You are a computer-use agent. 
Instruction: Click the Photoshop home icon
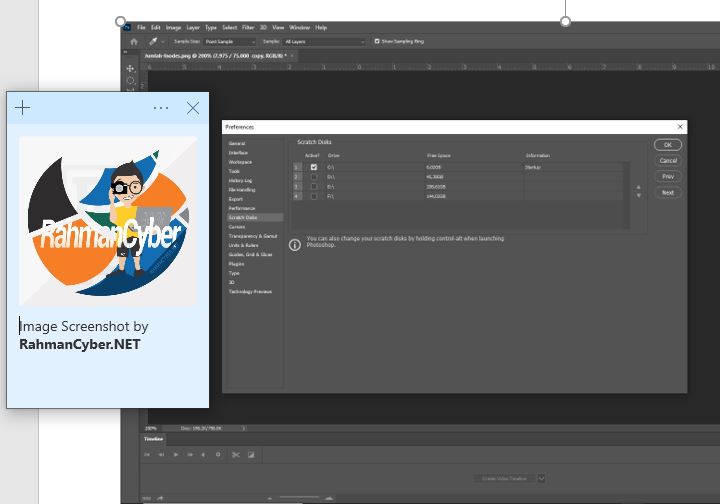tap(134, 42)
